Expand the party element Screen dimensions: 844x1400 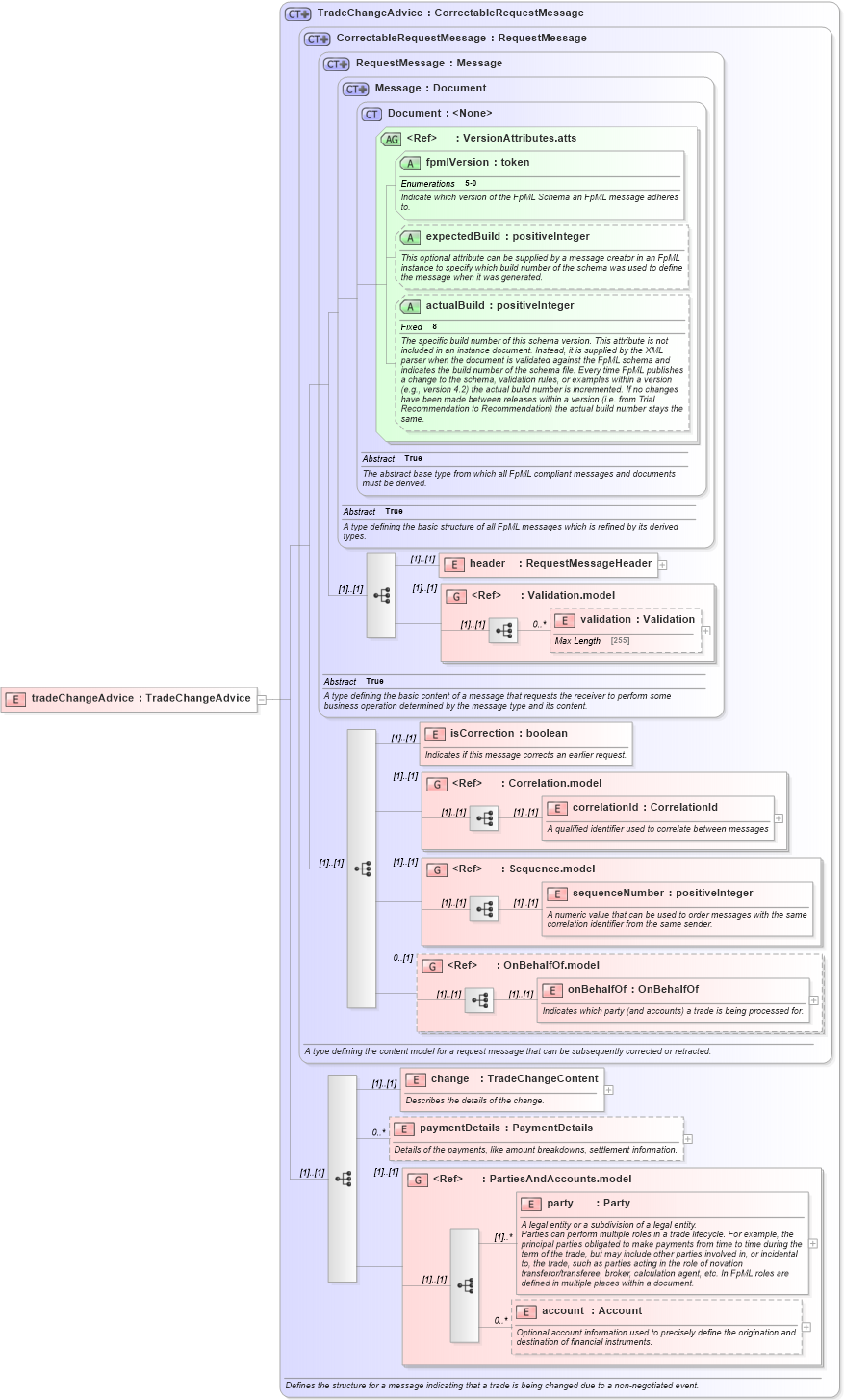tap(813, 1243)
